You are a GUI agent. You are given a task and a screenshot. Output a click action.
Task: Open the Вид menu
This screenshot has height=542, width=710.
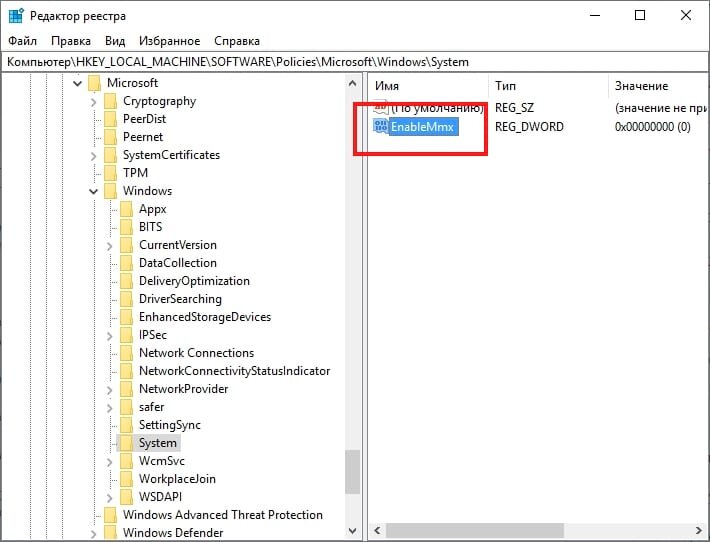click(x=115, y=41)
